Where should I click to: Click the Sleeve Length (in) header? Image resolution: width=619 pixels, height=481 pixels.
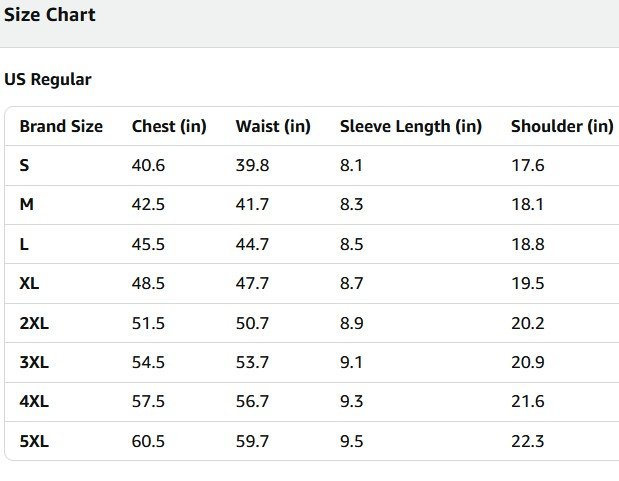pos(411,127)
